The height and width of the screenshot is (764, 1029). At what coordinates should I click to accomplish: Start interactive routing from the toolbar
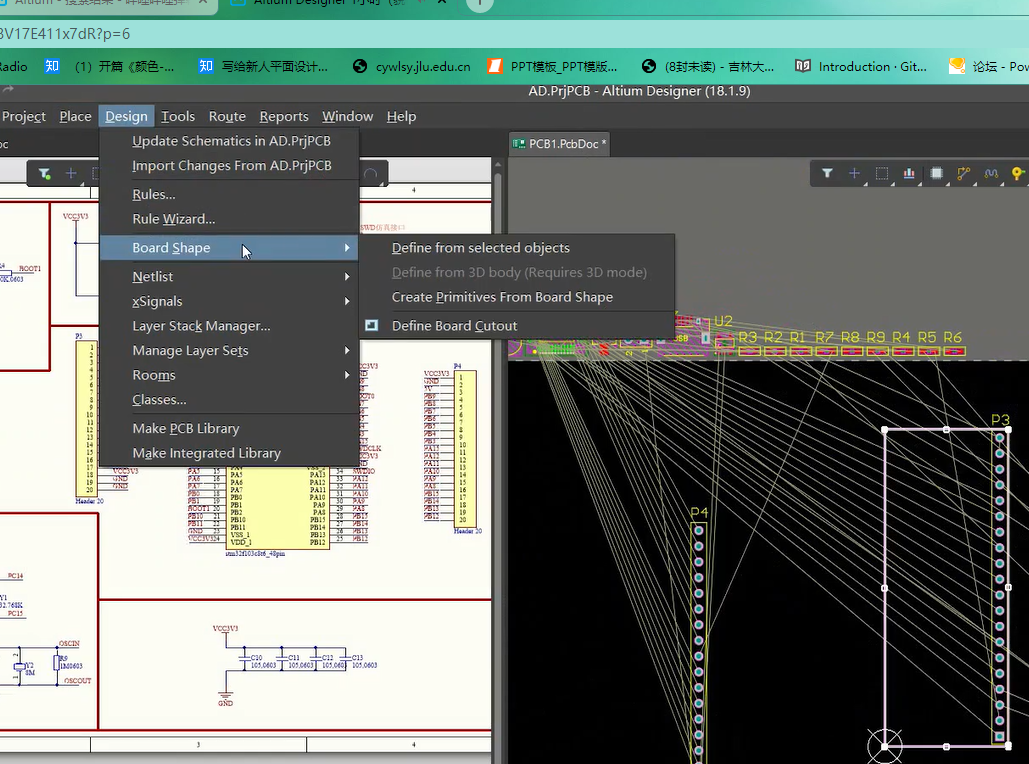tap(963, 173)
